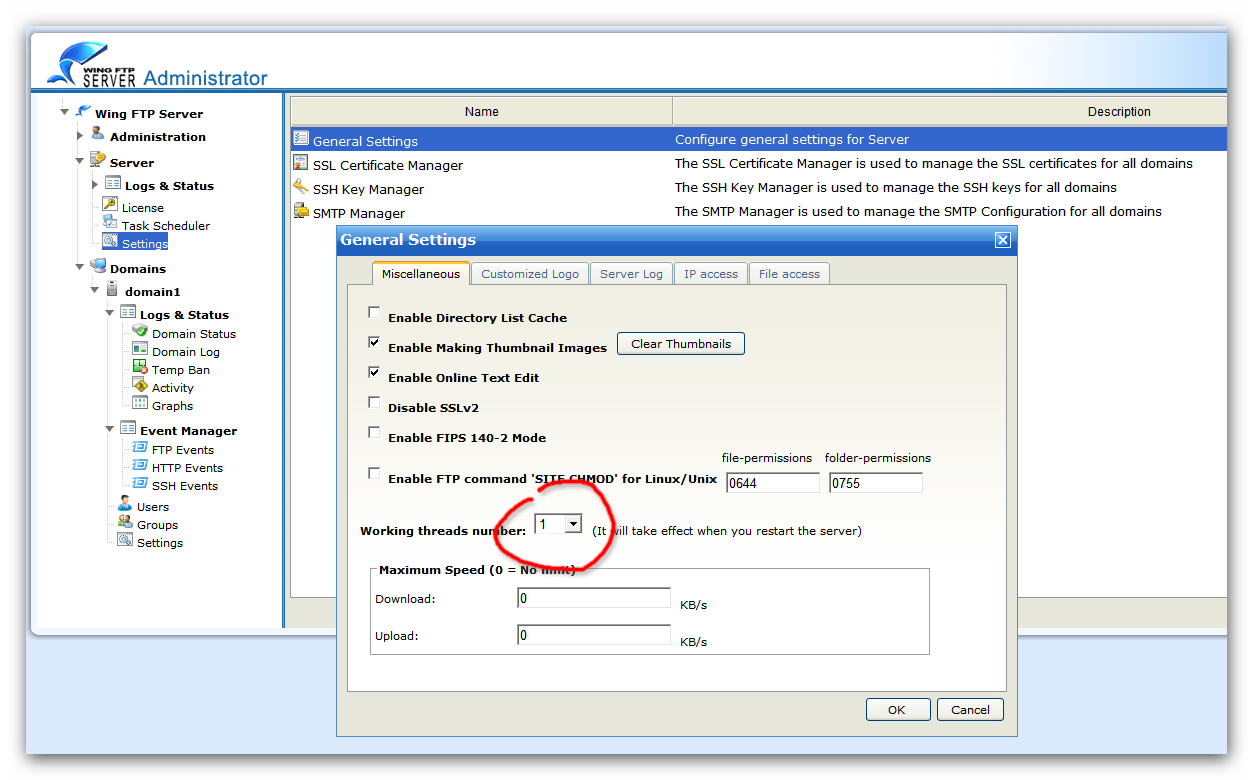Click the Graphs icon
This screenshot has height=780, width=1253.
pos(140,403)
